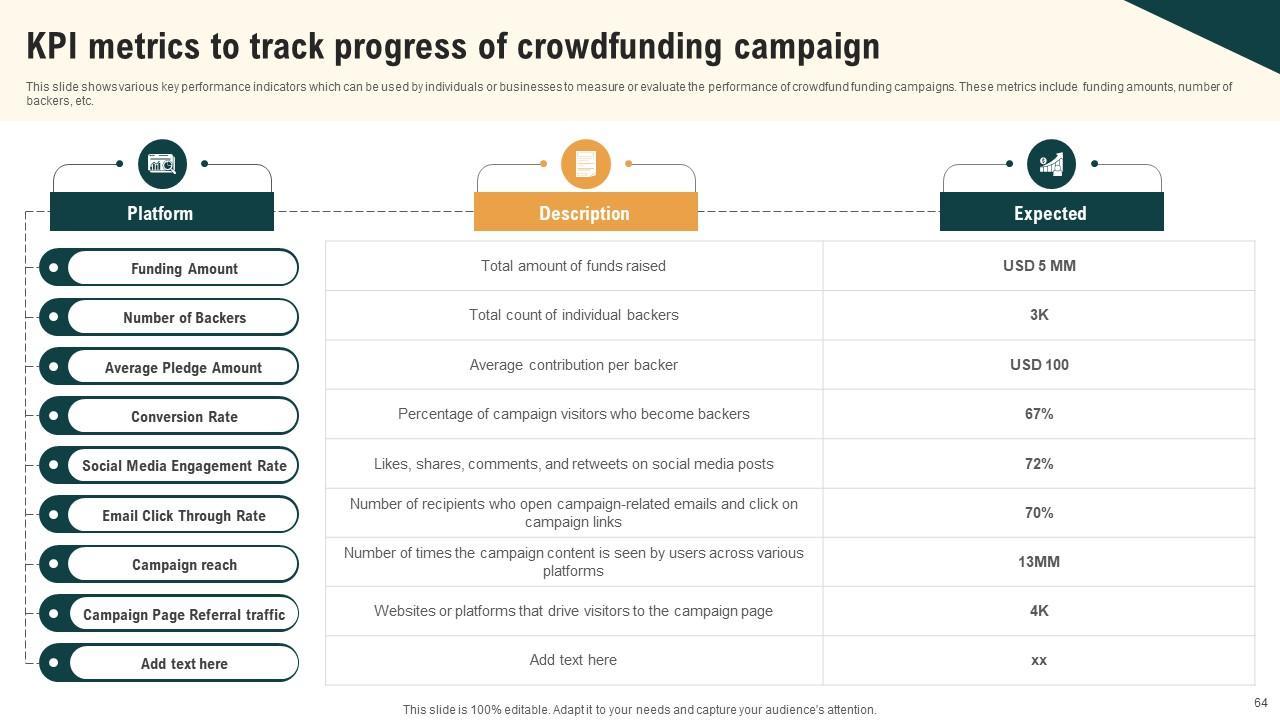
Task: Select the orange Description header tab
Action: [585, 213]
